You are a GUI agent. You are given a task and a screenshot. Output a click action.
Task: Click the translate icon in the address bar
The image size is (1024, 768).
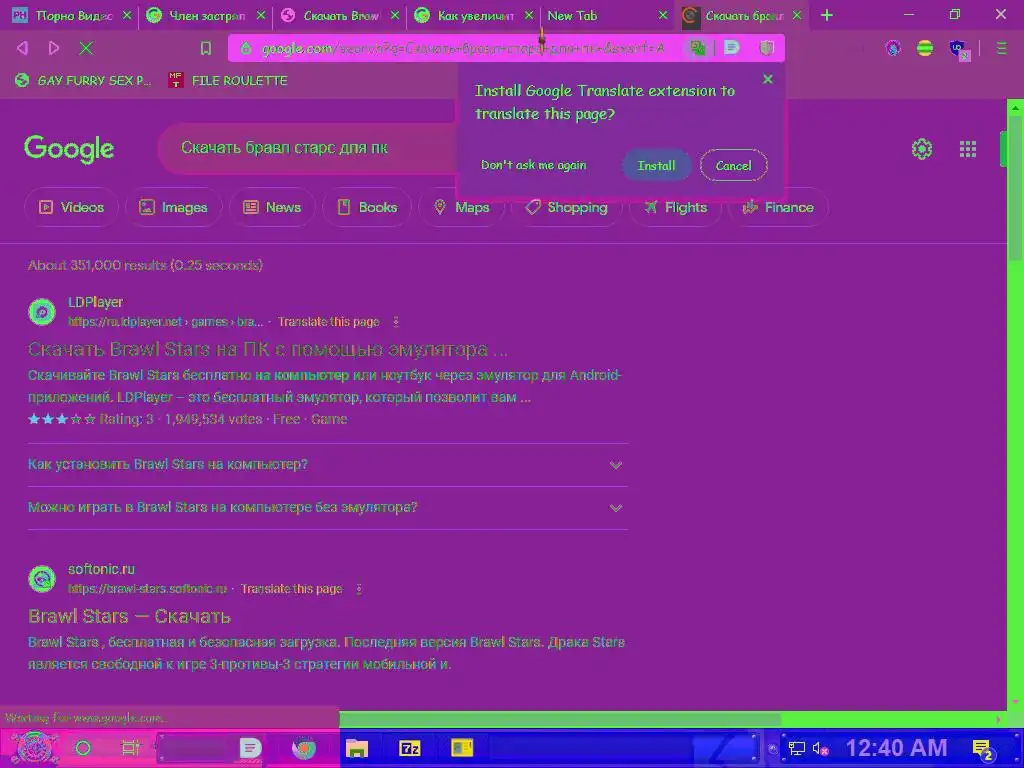pos(697,48)
